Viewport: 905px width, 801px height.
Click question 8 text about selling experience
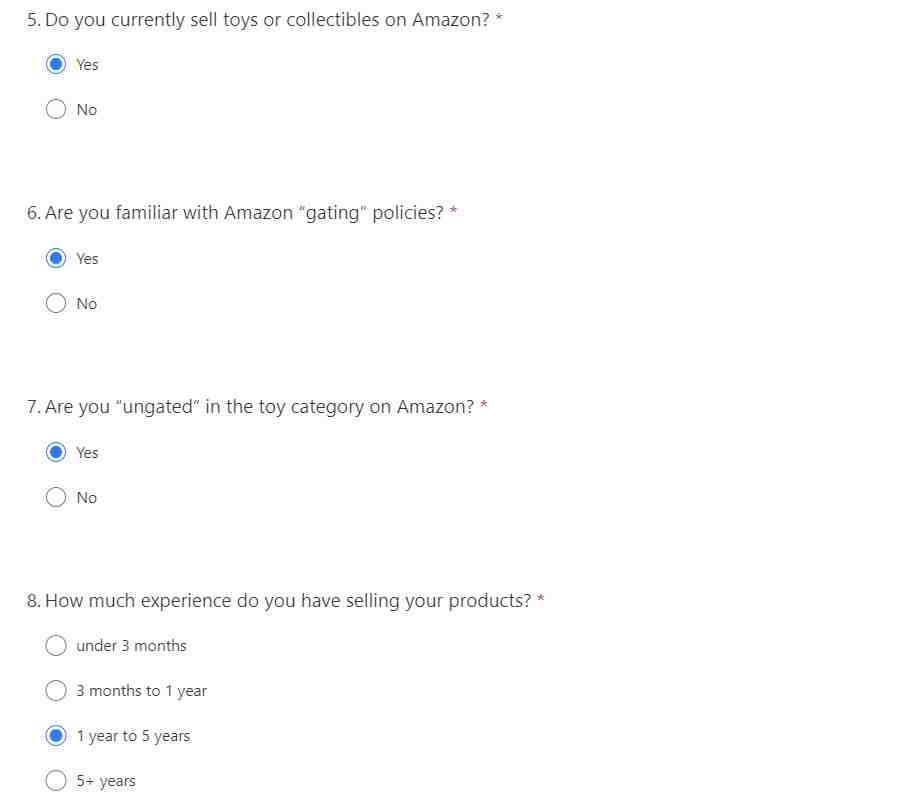click(279, 601)
